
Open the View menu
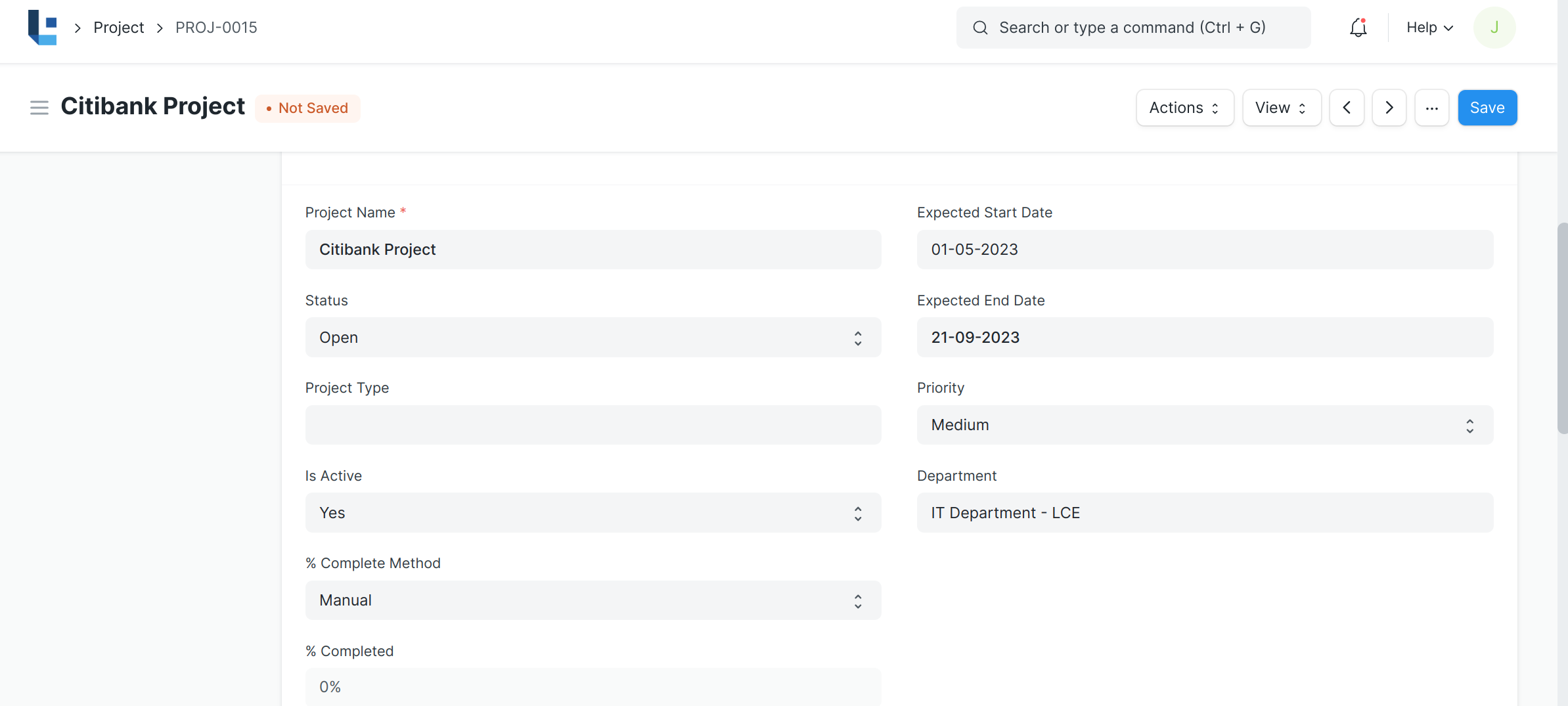(x=1281, y=108)
